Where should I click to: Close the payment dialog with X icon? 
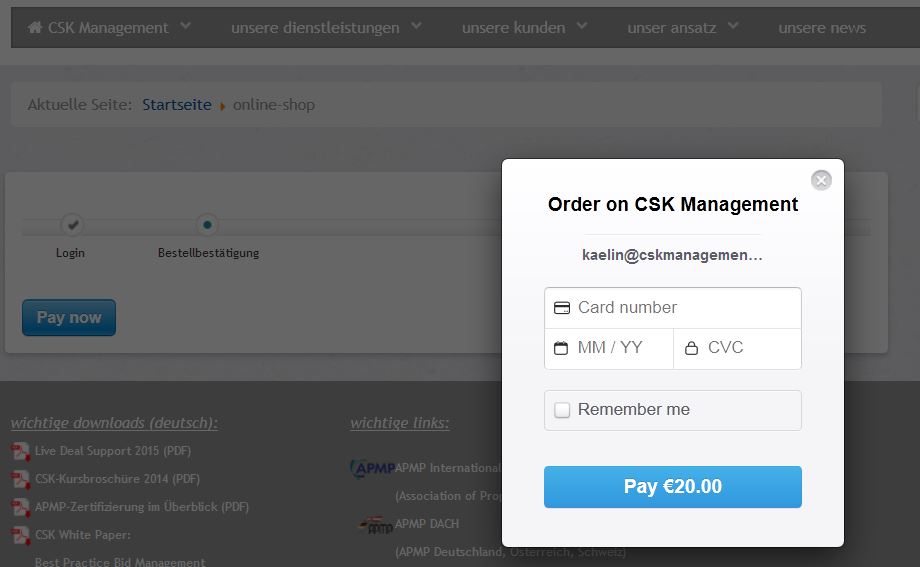[x=821, y=180]
